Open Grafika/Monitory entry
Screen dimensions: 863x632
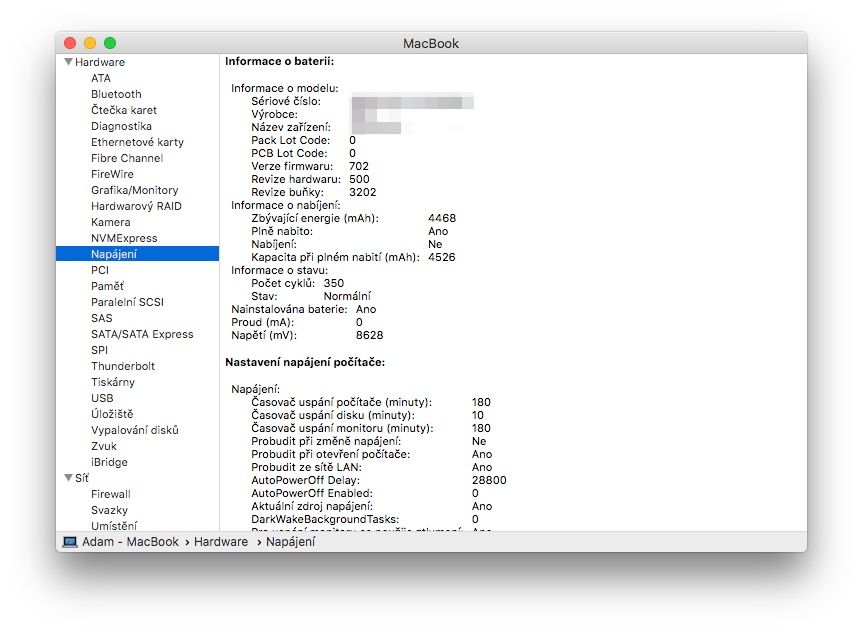(x=134, y=190)
